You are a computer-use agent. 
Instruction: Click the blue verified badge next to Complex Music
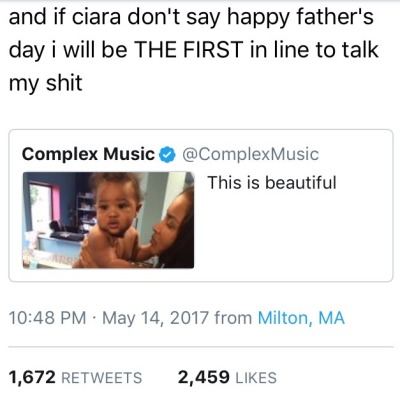(168, 154)
